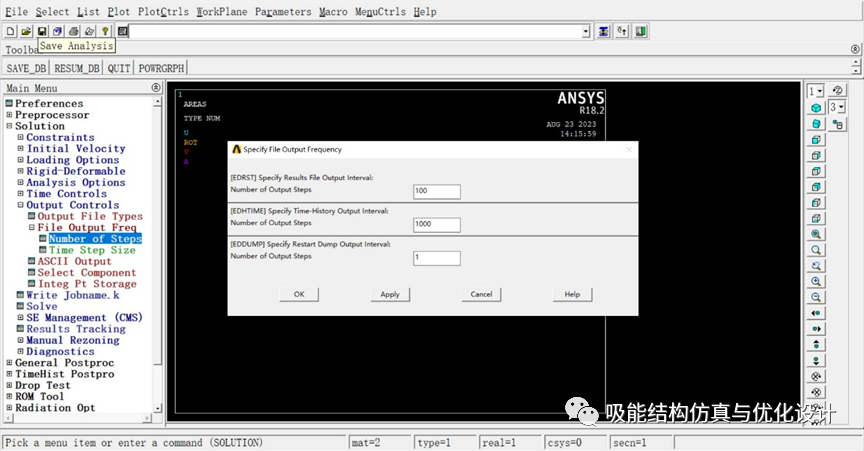The image size is (864, 451).
Task: Select Time Step Size in the tree
Action: click(92, 250)
